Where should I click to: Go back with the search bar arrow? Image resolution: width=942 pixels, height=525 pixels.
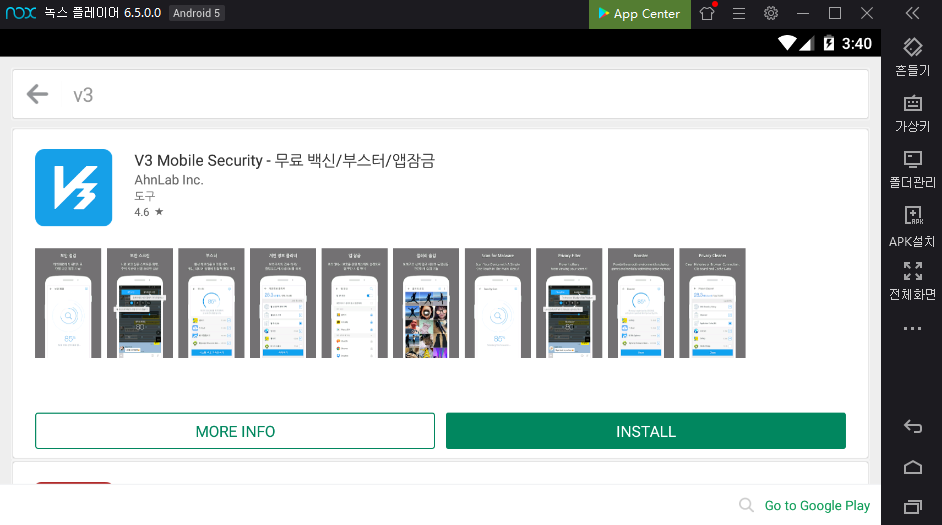37,94
